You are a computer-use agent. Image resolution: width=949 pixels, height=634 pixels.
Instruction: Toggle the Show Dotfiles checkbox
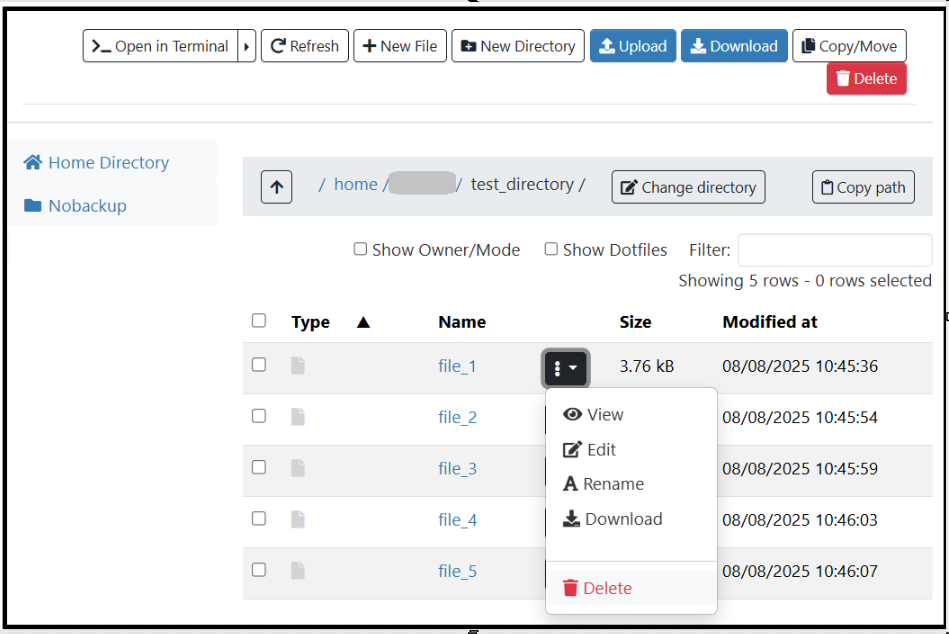(x=551, y=249)
